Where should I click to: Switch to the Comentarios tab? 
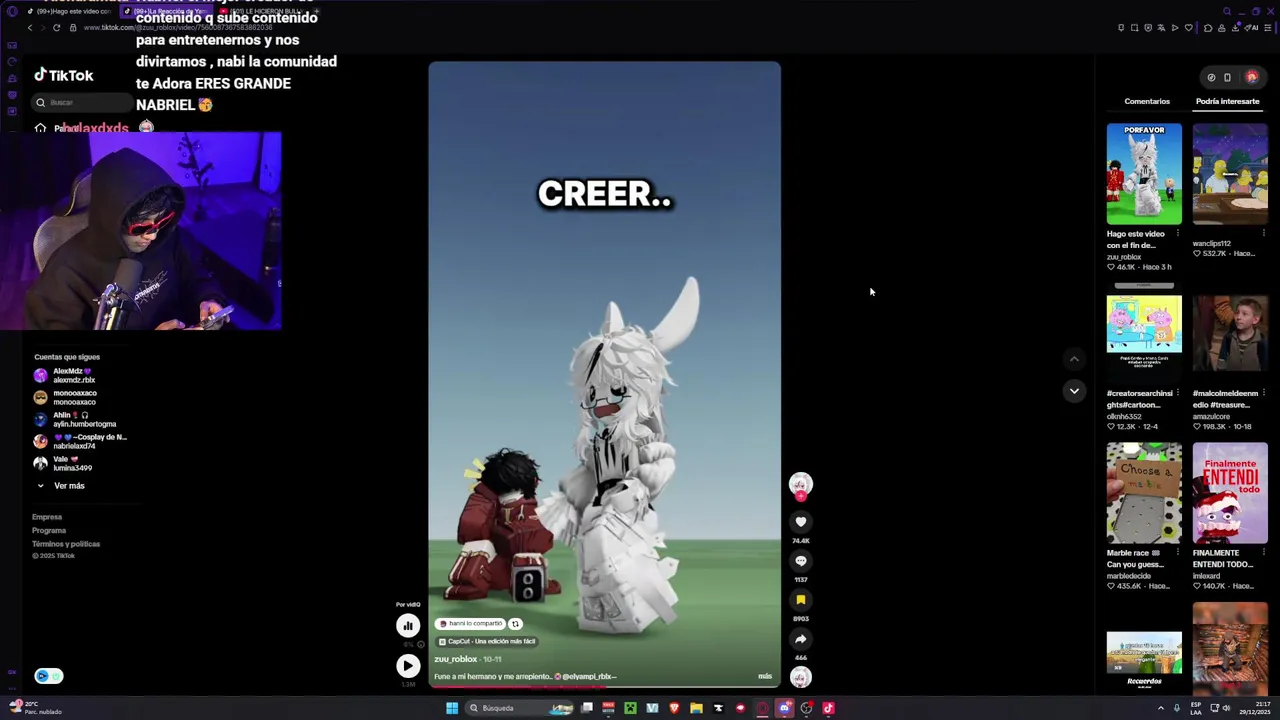tap(1147, 101)
